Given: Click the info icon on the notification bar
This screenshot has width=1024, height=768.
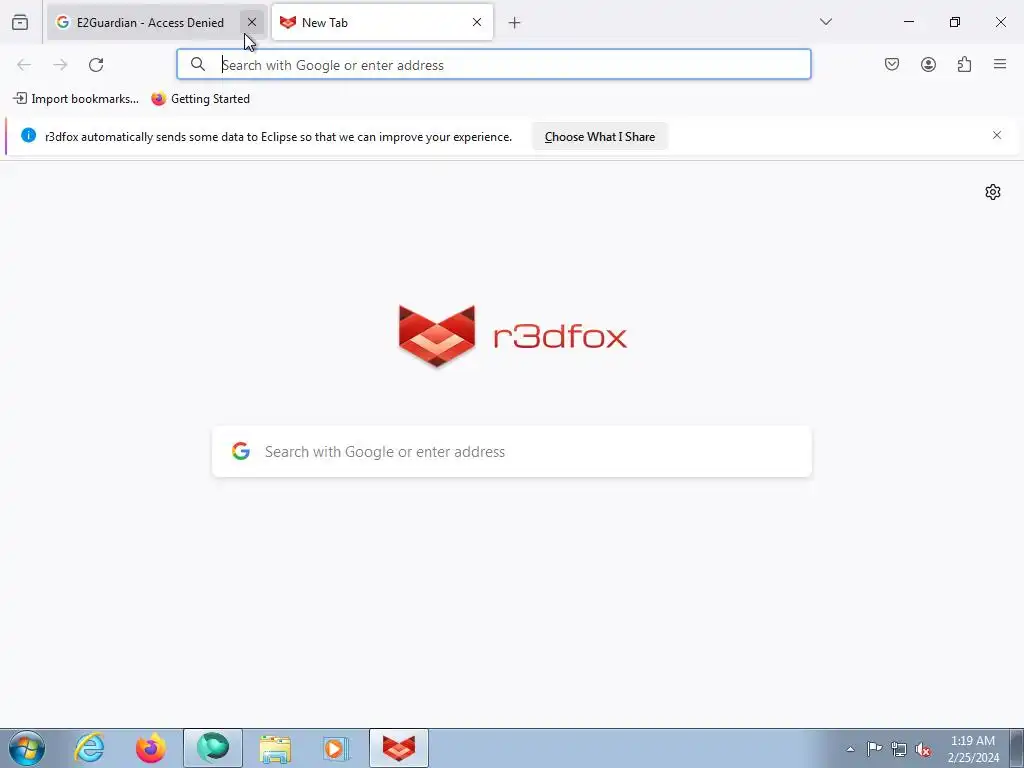Looking at the screenshot, I should [x=28, y=135].
